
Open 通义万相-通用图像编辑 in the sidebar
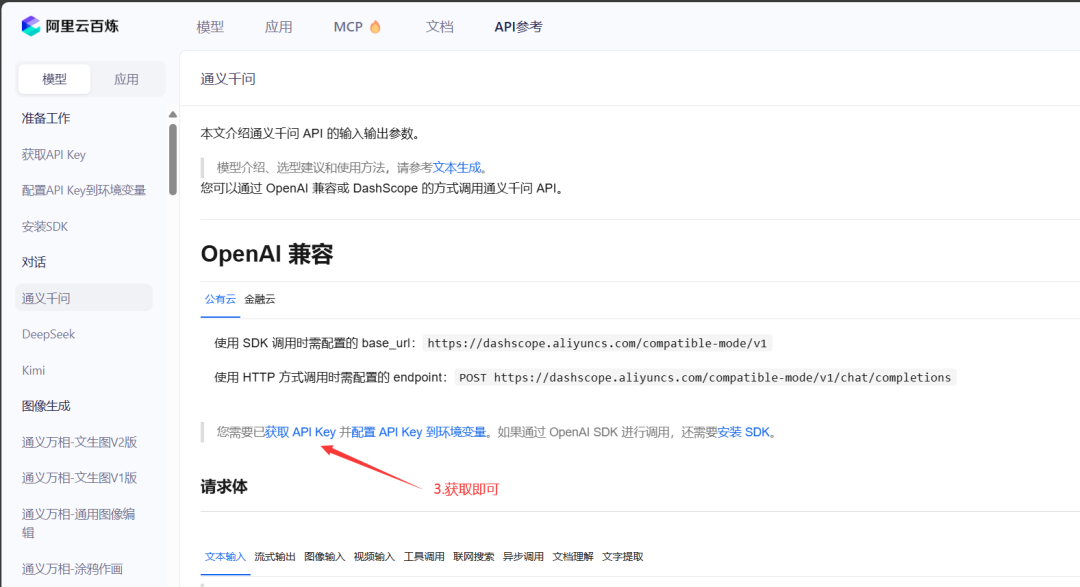coord(79,523)
